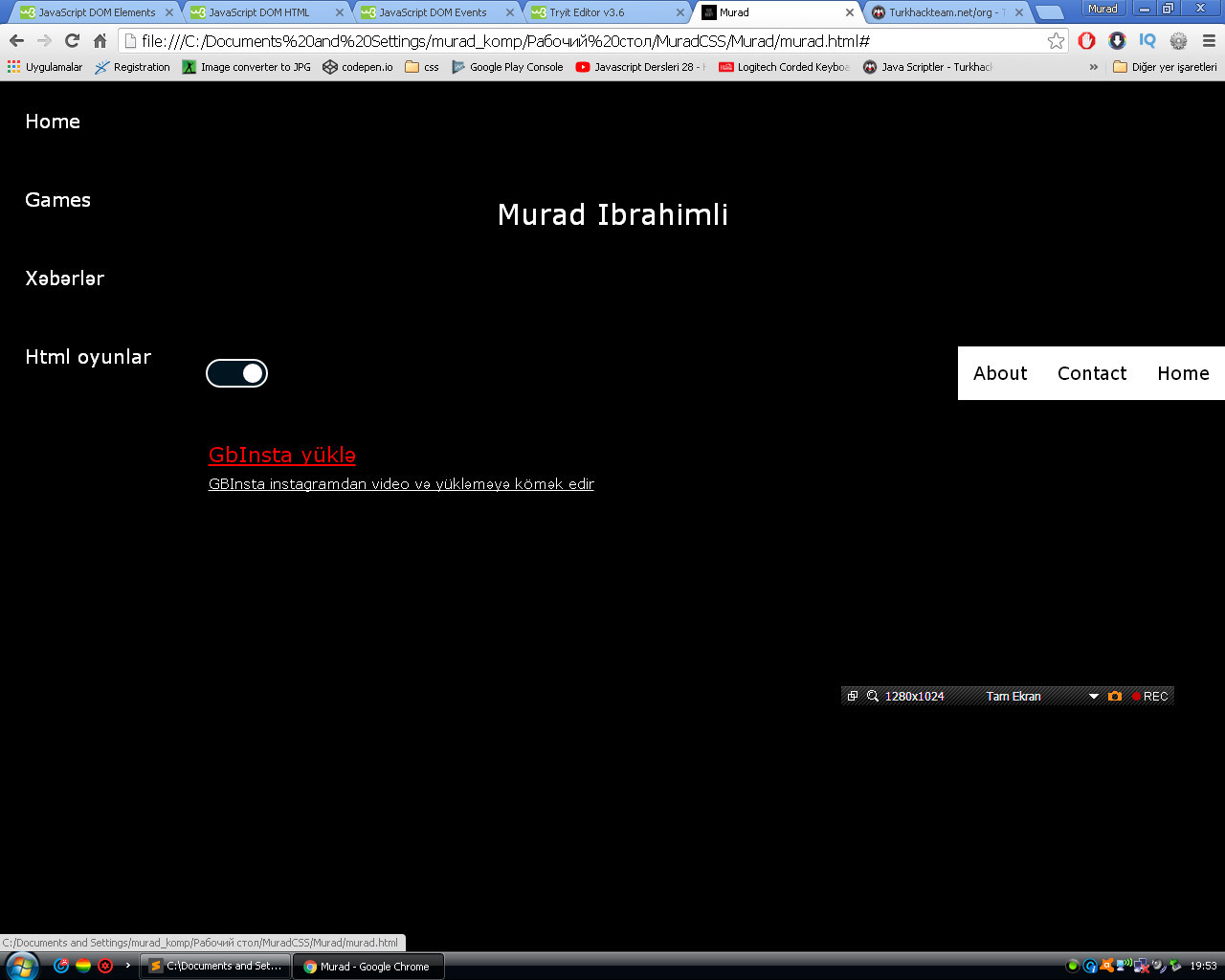
Task: Close the Murad tab
Action: 850,12
